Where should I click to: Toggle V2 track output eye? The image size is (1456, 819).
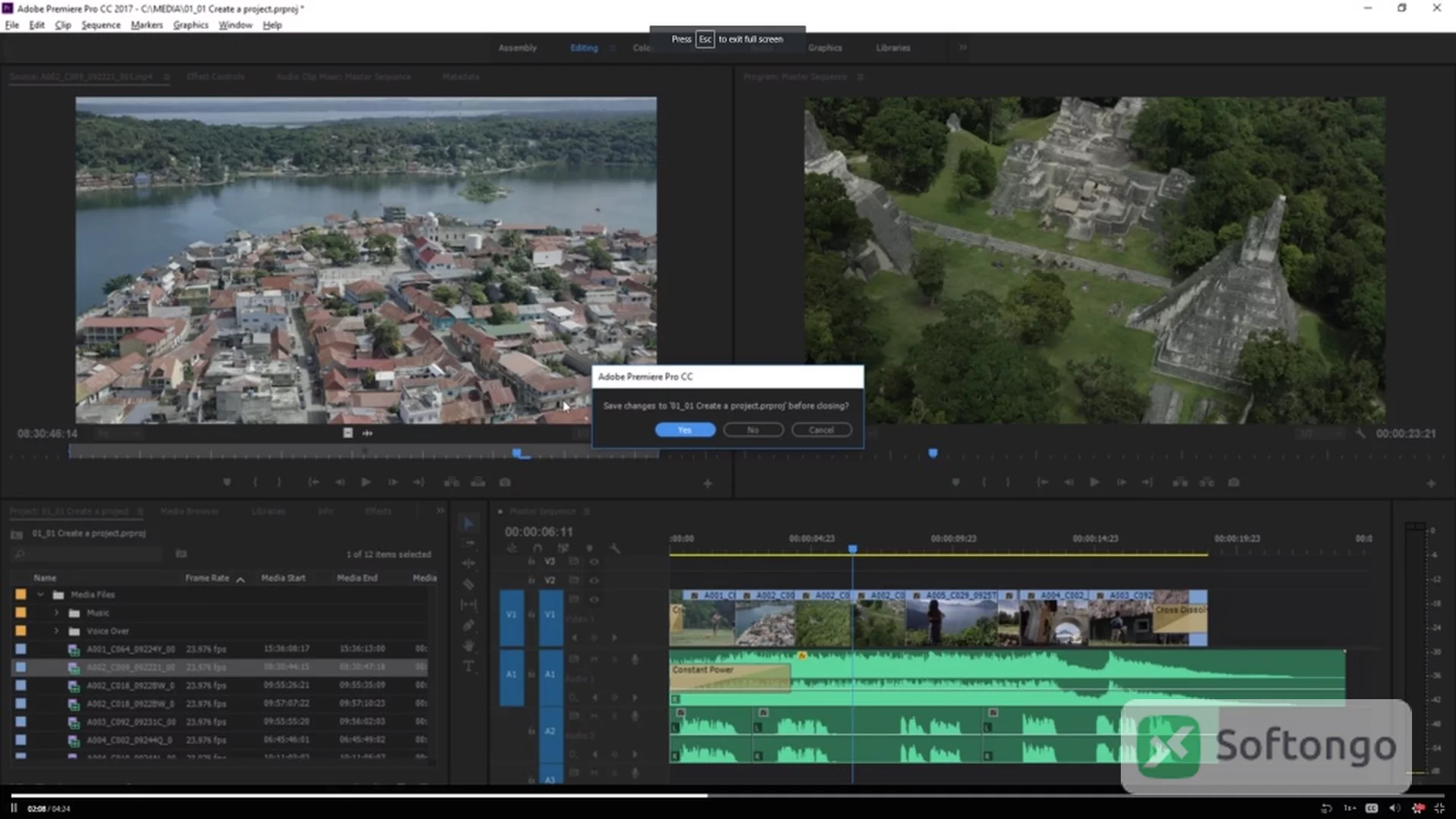coord(594,581)
